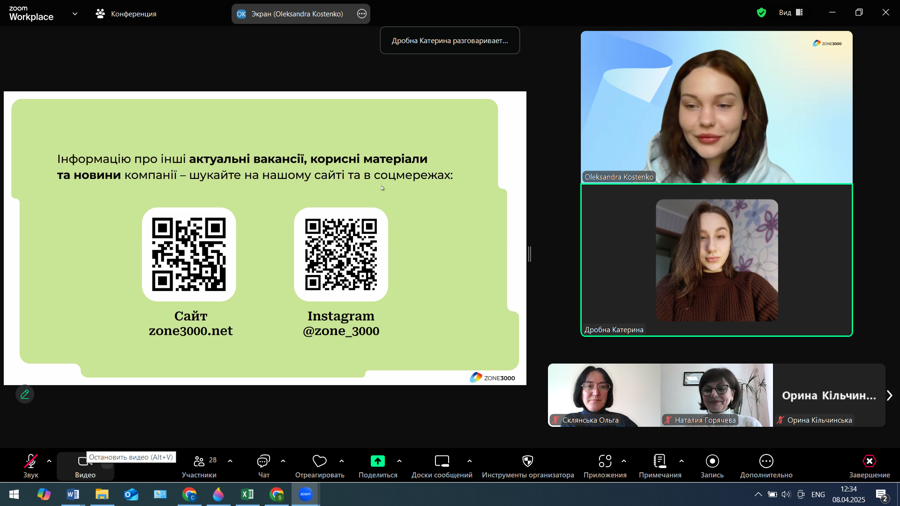The width and height of the screenshot is (900, 506).
Task: Show hidden system tray icons
Action: (758, 494)
